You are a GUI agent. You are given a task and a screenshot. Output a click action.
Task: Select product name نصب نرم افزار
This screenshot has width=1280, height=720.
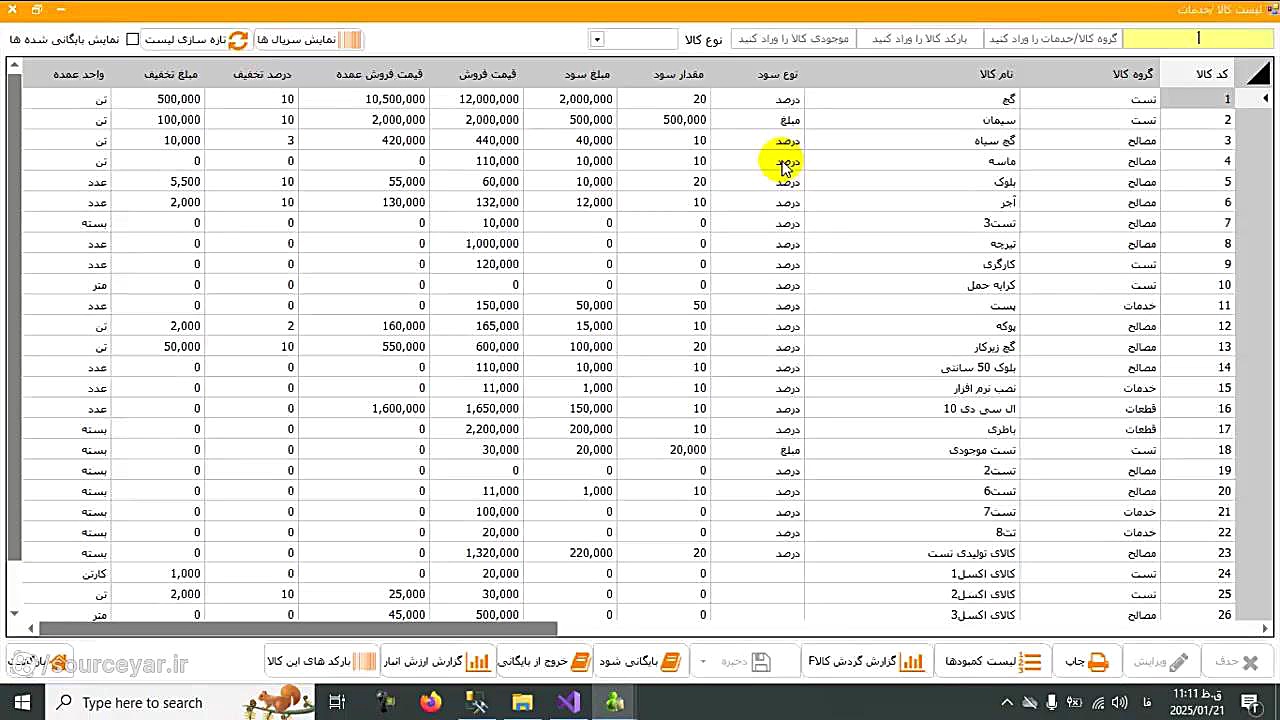click(911, 388)
